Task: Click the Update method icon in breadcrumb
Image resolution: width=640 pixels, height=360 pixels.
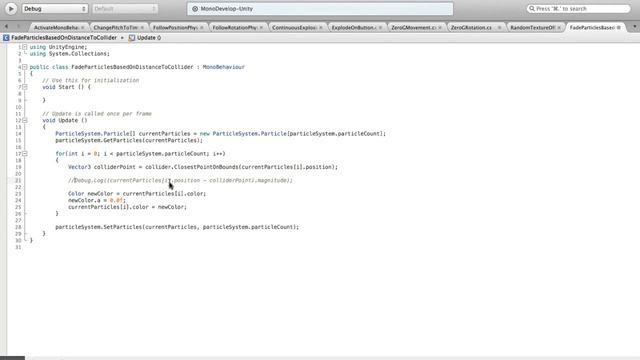Action: tap(132, 38)
